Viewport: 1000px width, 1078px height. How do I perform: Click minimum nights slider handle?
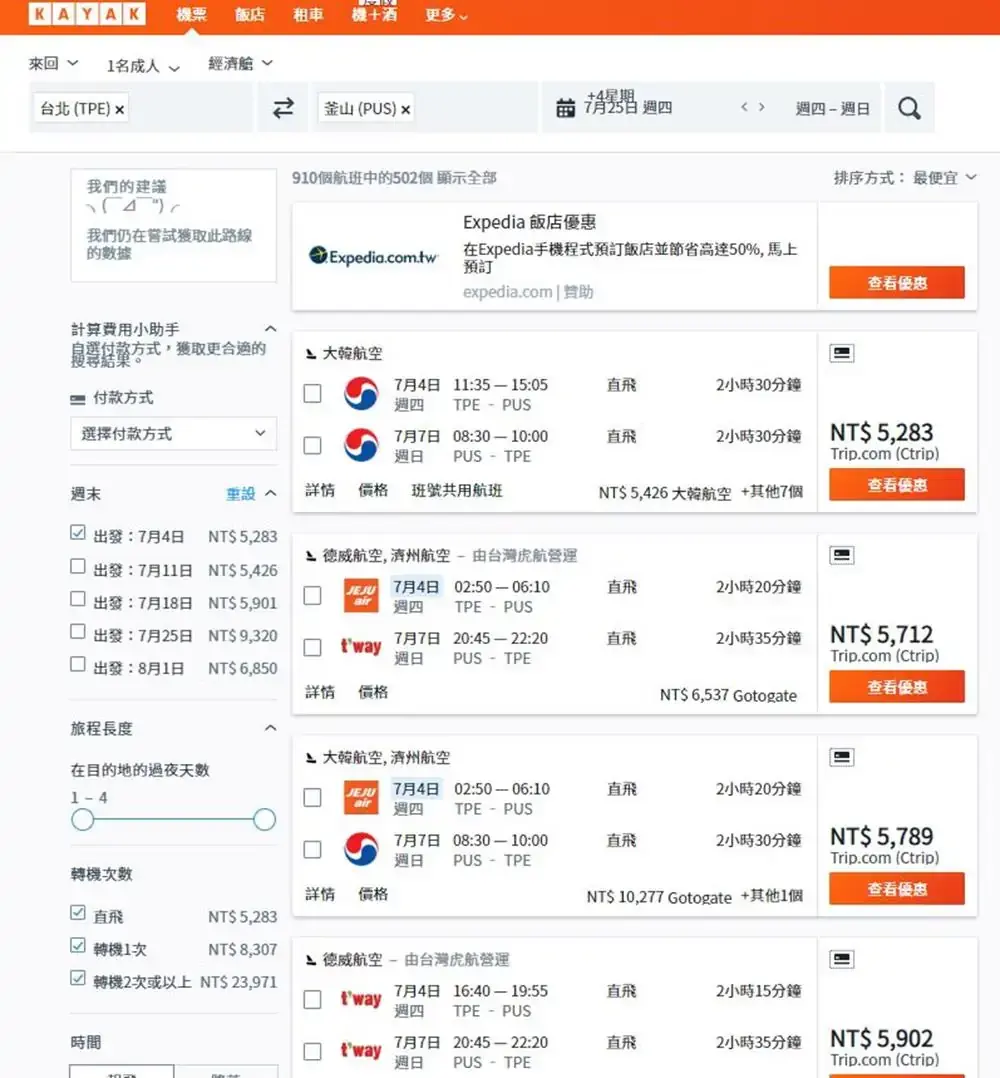82,820
